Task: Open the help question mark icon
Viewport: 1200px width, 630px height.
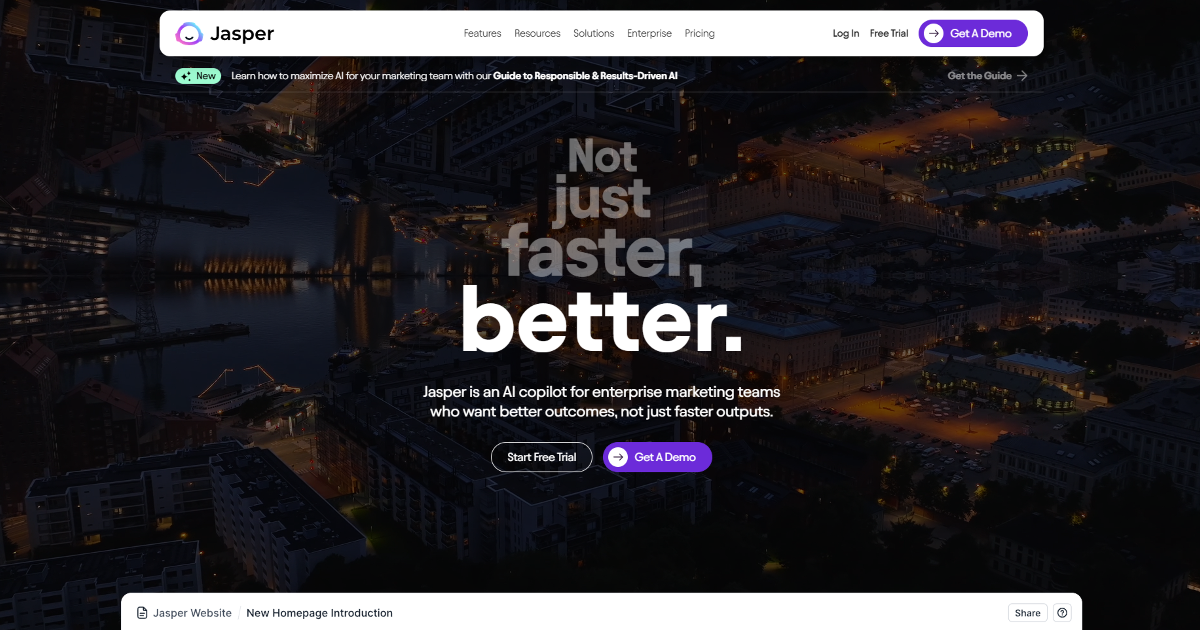Action: (1062, 613)
